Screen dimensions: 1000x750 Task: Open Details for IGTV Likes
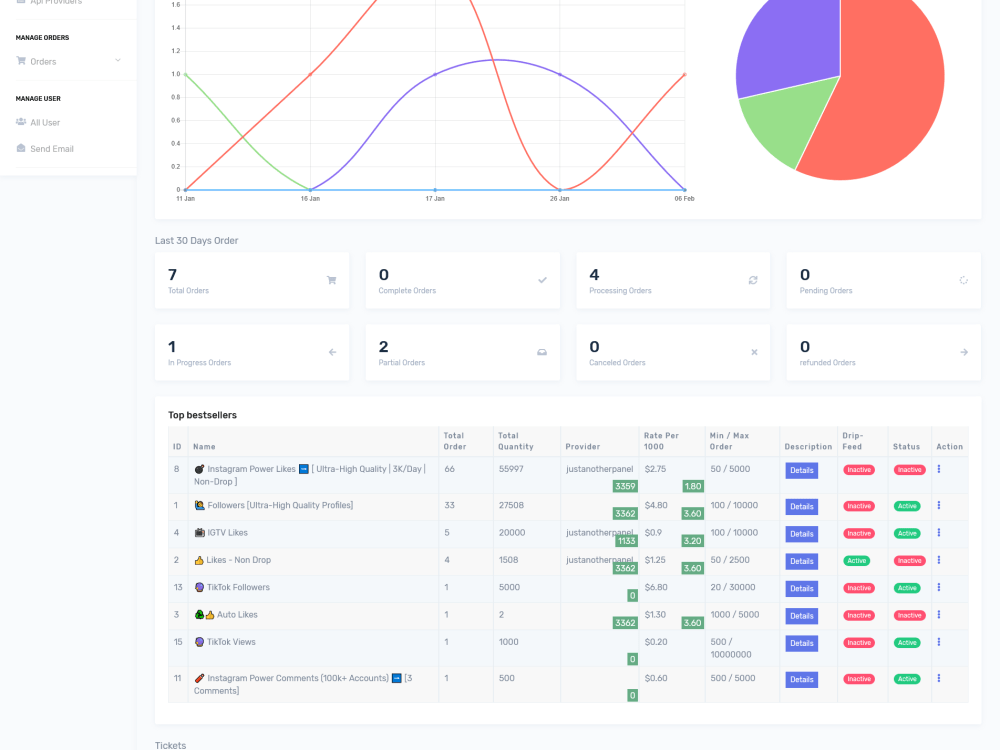802,534
